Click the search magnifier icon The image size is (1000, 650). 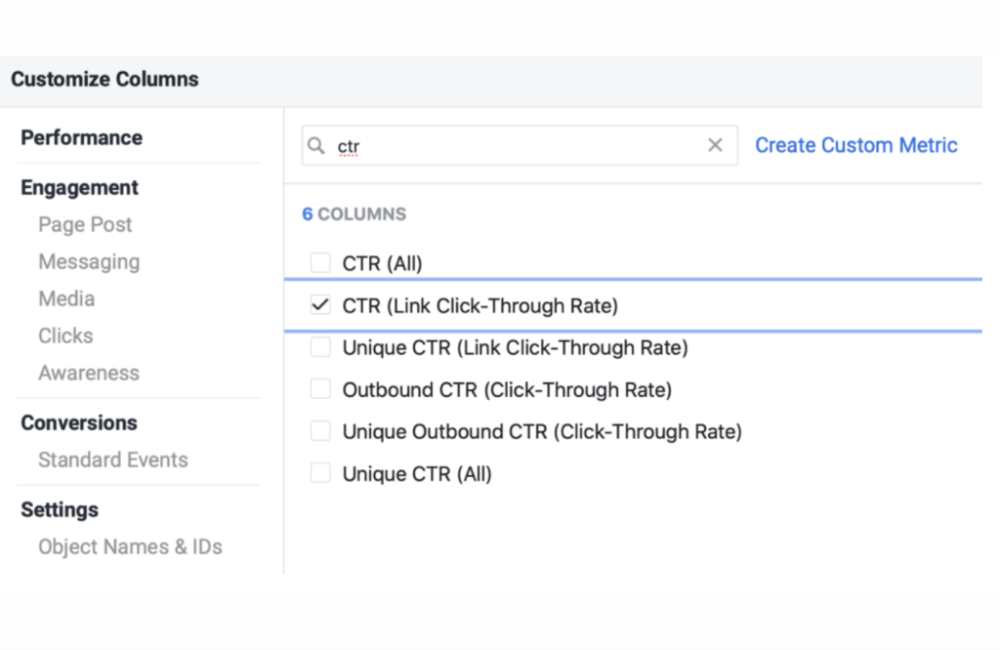[317, 146]
